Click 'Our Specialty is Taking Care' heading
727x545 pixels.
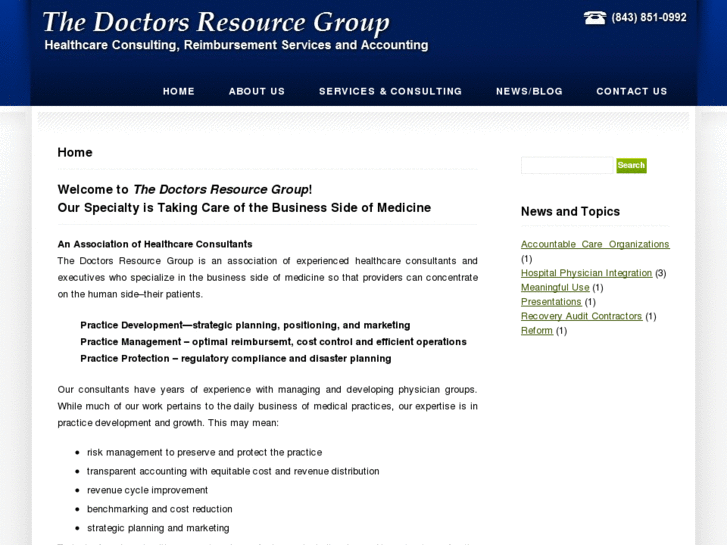[x=244, y=207]
